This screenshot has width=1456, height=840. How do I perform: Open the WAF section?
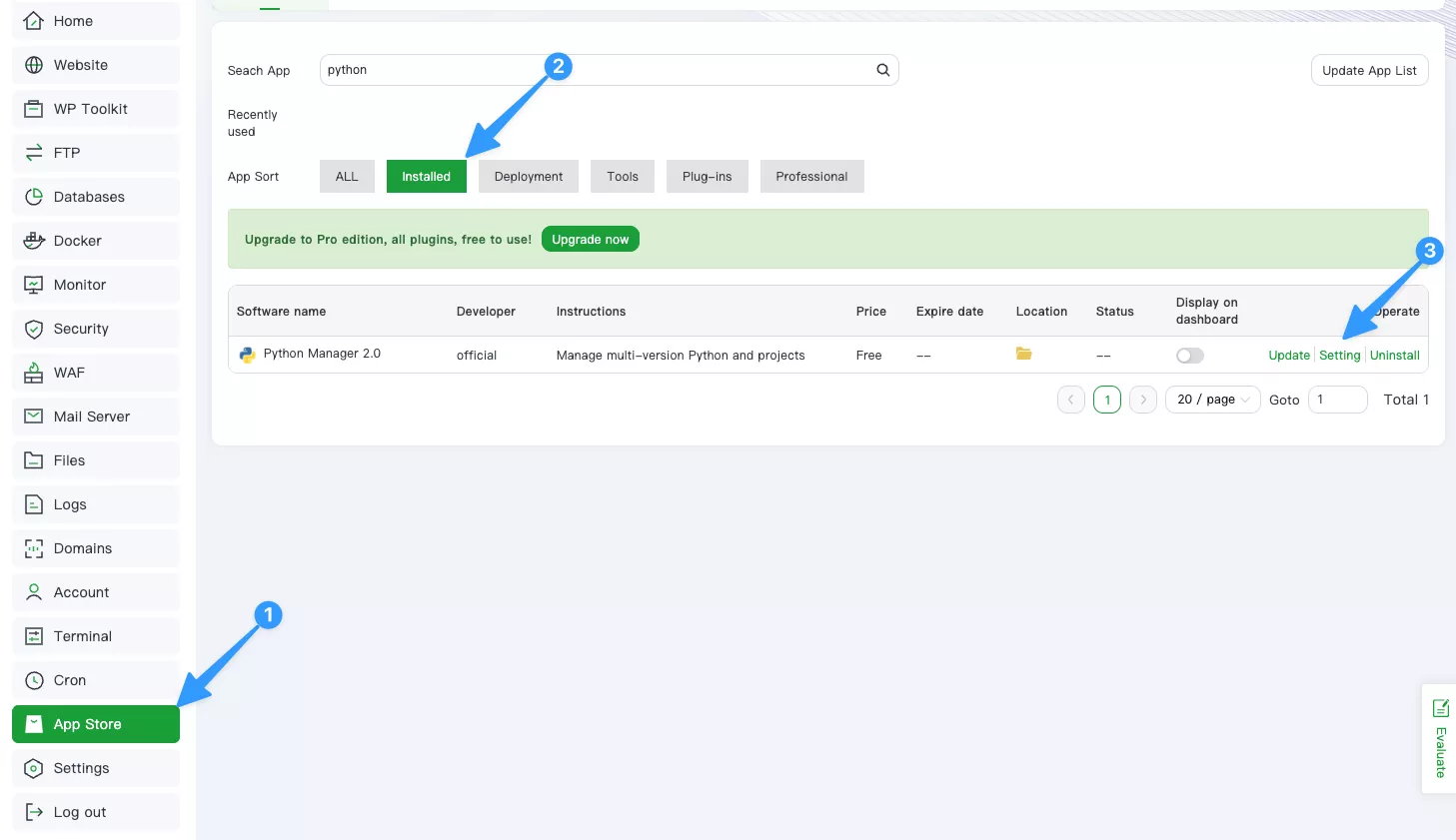[69, 372]
